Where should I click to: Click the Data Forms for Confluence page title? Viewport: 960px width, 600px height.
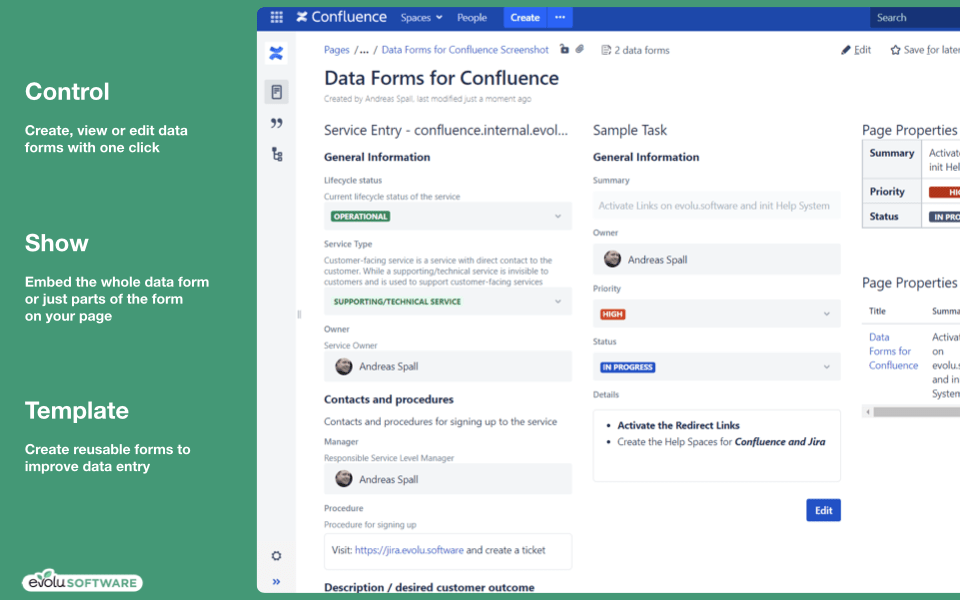(x=441, y=78)
